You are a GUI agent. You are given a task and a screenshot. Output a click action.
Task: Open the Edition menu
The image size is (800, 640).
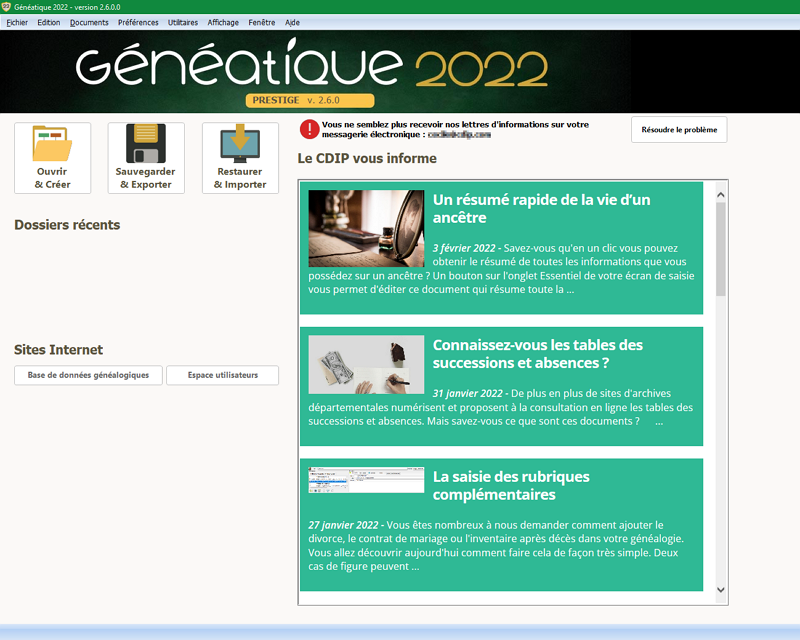pyautogui.click(x=48, y=22)
